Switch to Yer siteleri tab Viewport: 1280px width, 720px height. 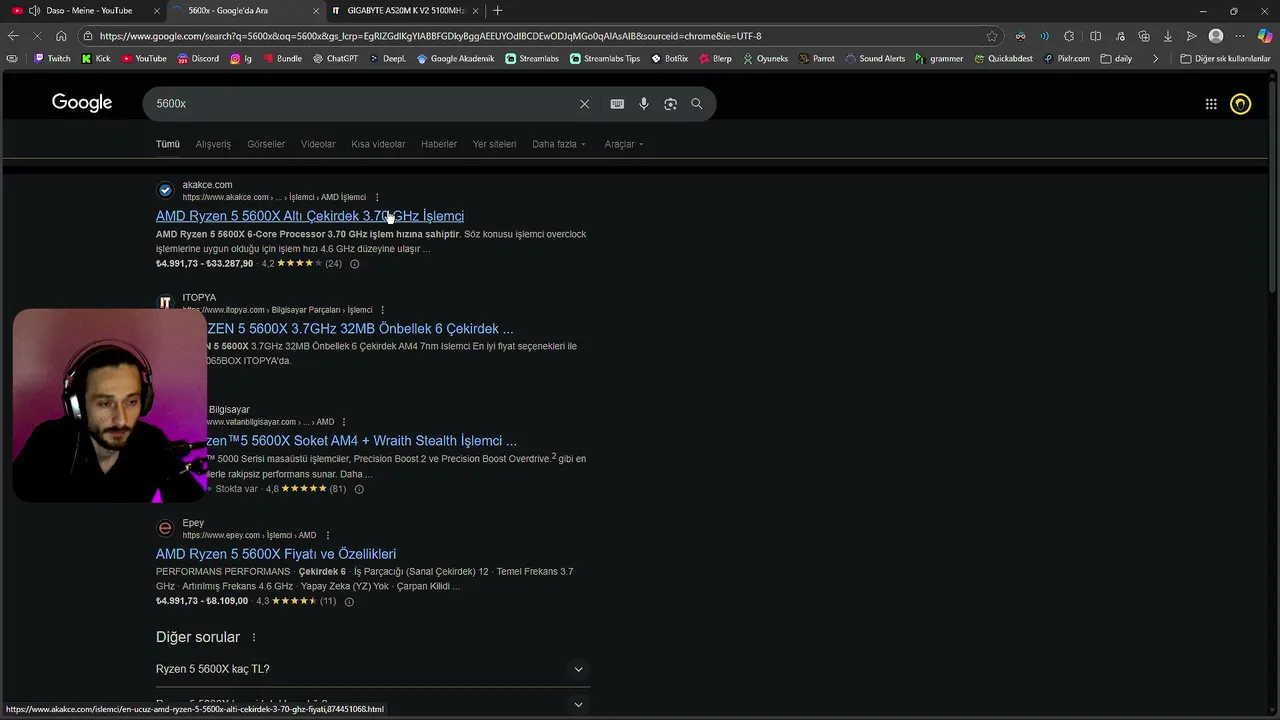494,144
